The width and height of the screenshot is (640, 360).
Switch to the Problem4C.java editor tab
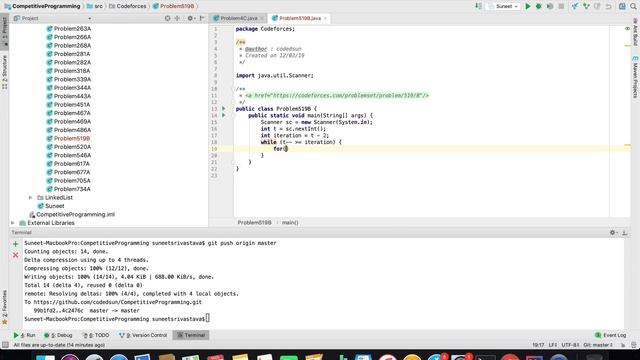click(238, 18)
